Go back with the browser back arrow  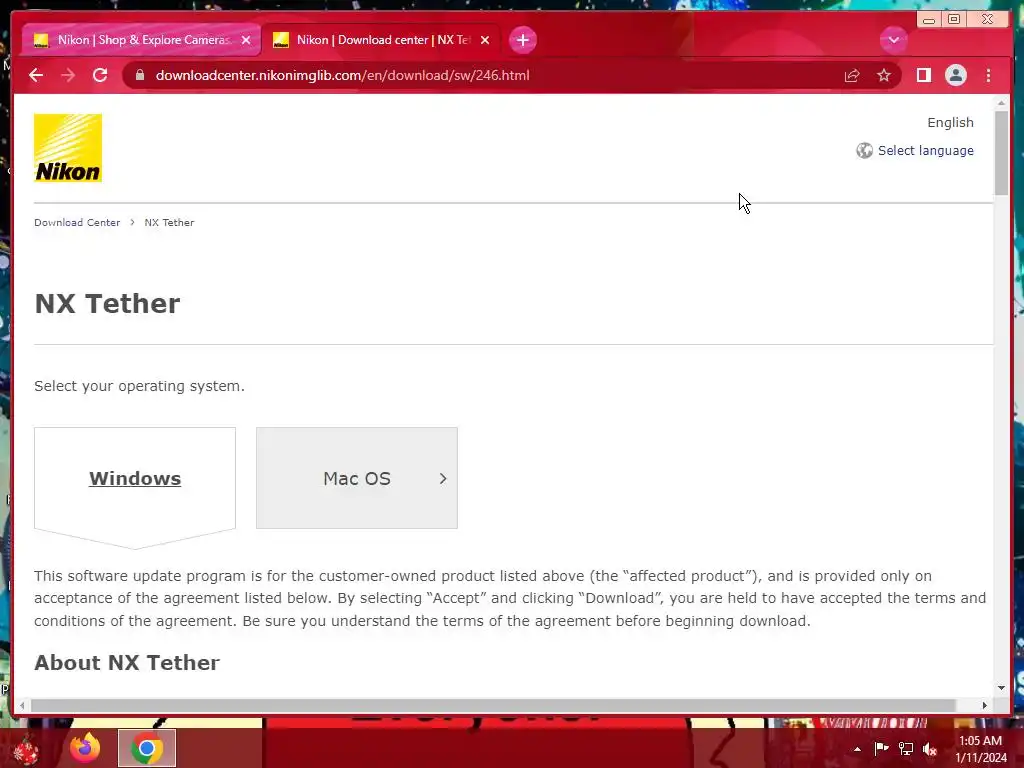[36, 75]
